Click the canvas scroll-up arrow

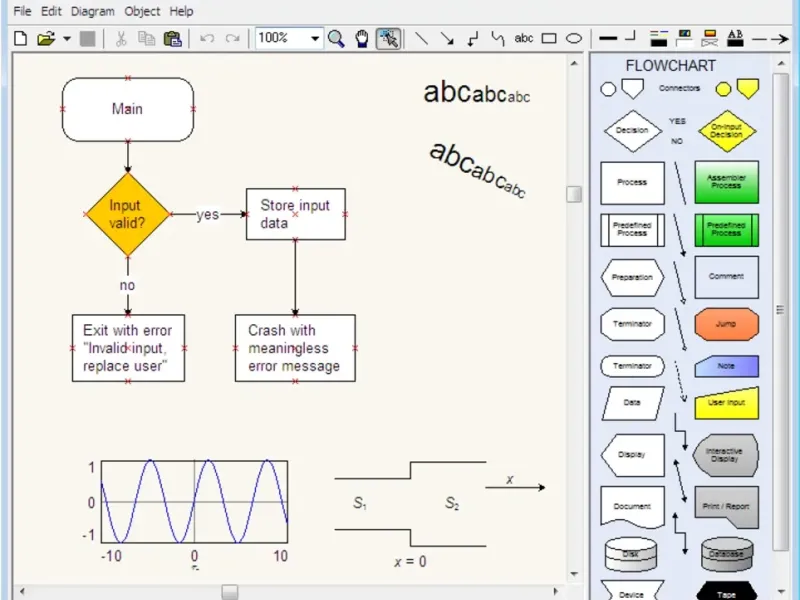574,63
